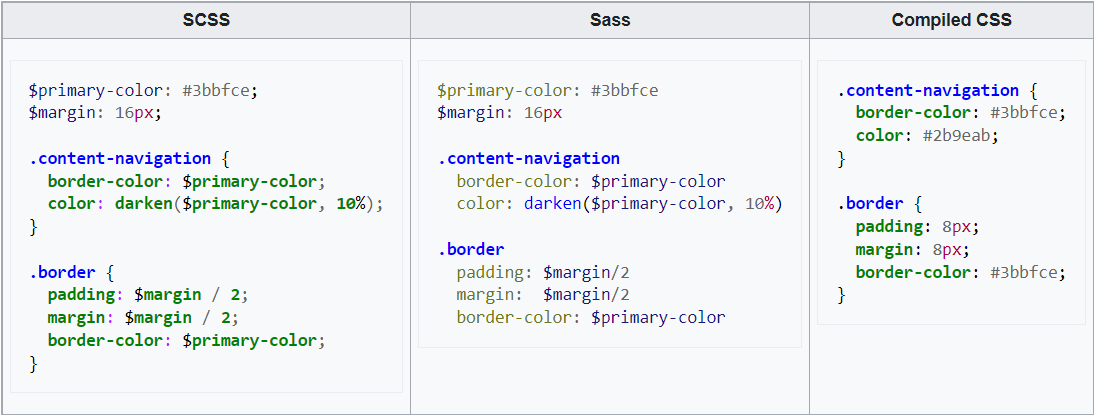This screenshot has width=1094, height=416.
Task: Select the Compiled CSS line 'color: #2b9eab;'
Action: [x=927, y=136]
